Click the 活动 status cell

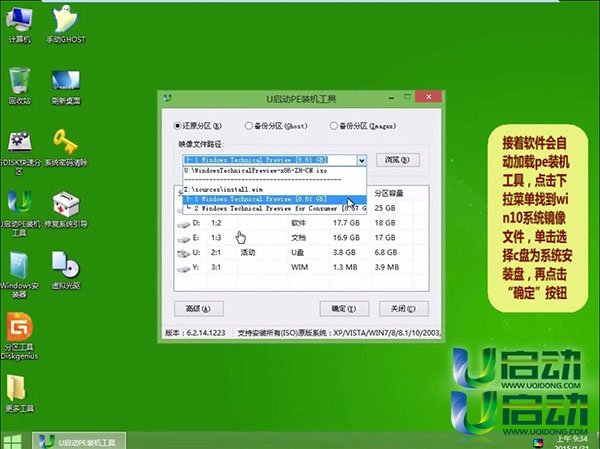(248, 253)
